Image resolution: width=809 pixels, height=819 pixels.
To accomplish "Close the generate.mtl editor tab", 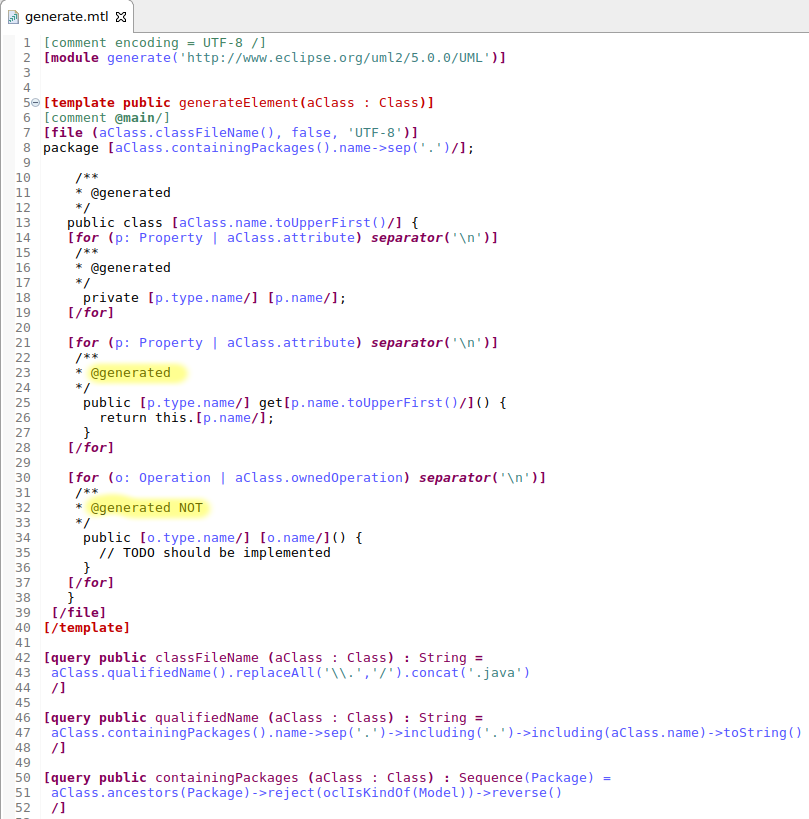I will coord(121,16).
